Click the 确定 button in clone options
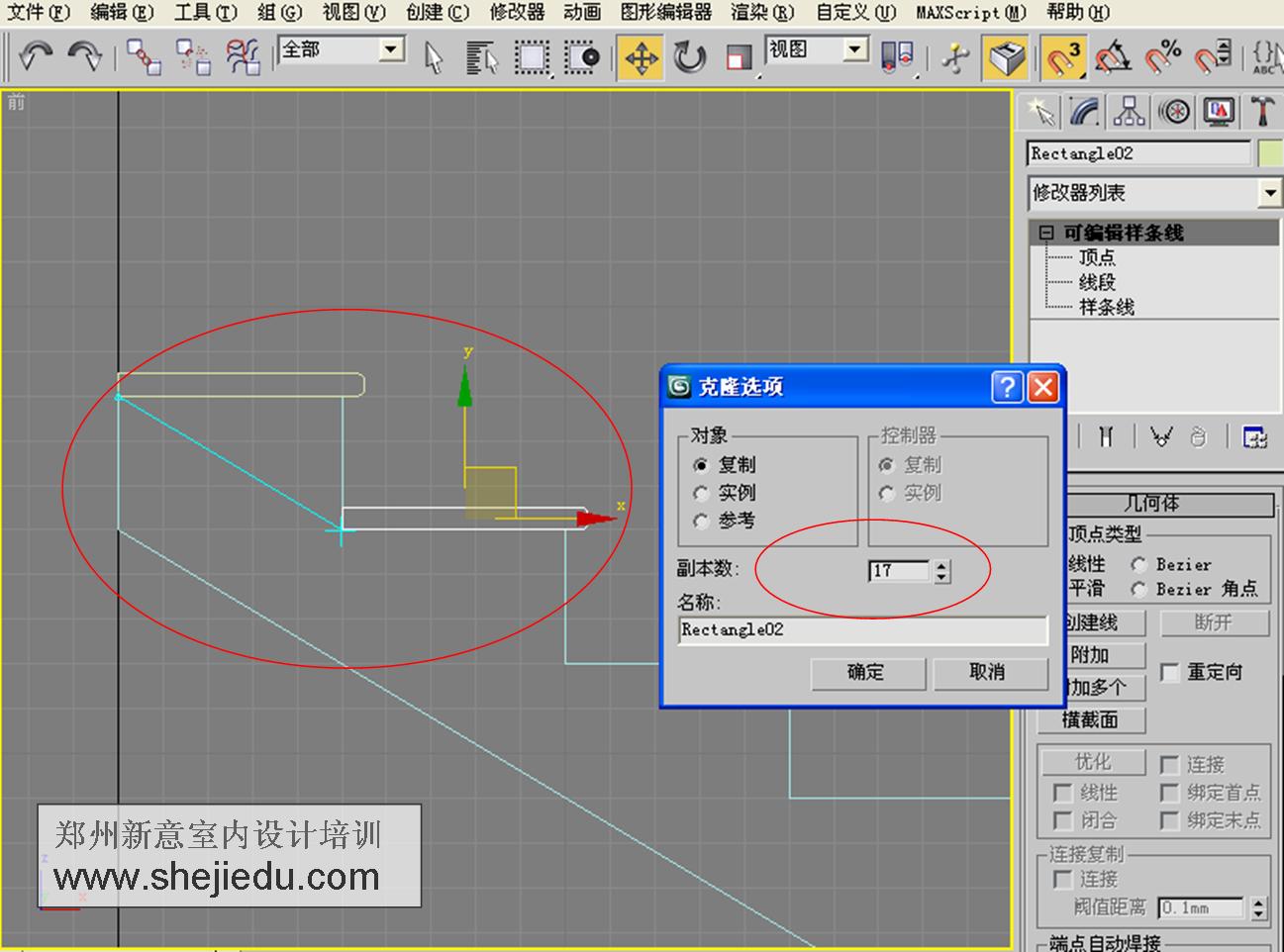This screenshot has height=952, width=1284. [867, 673]
